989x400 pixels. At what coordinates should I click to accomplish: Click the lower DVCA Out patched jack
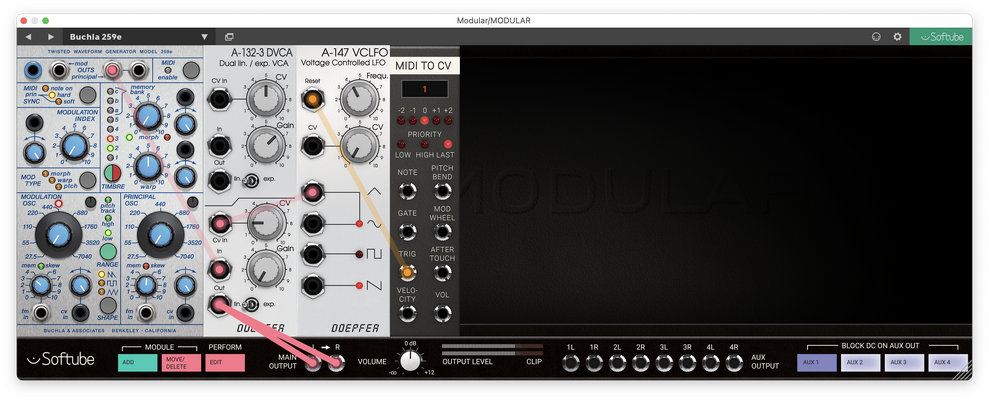[218, 305]
